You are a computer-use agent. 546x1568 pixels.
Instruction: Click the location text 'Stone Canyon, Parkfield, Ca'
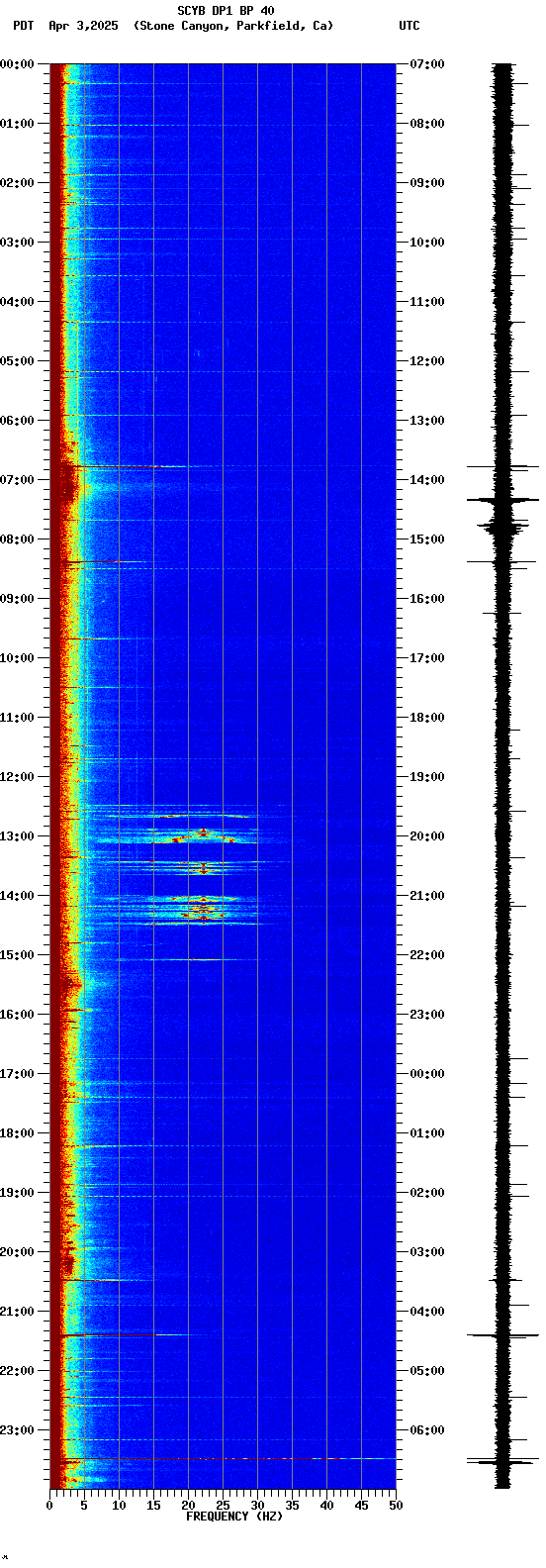tap(233, 26)
